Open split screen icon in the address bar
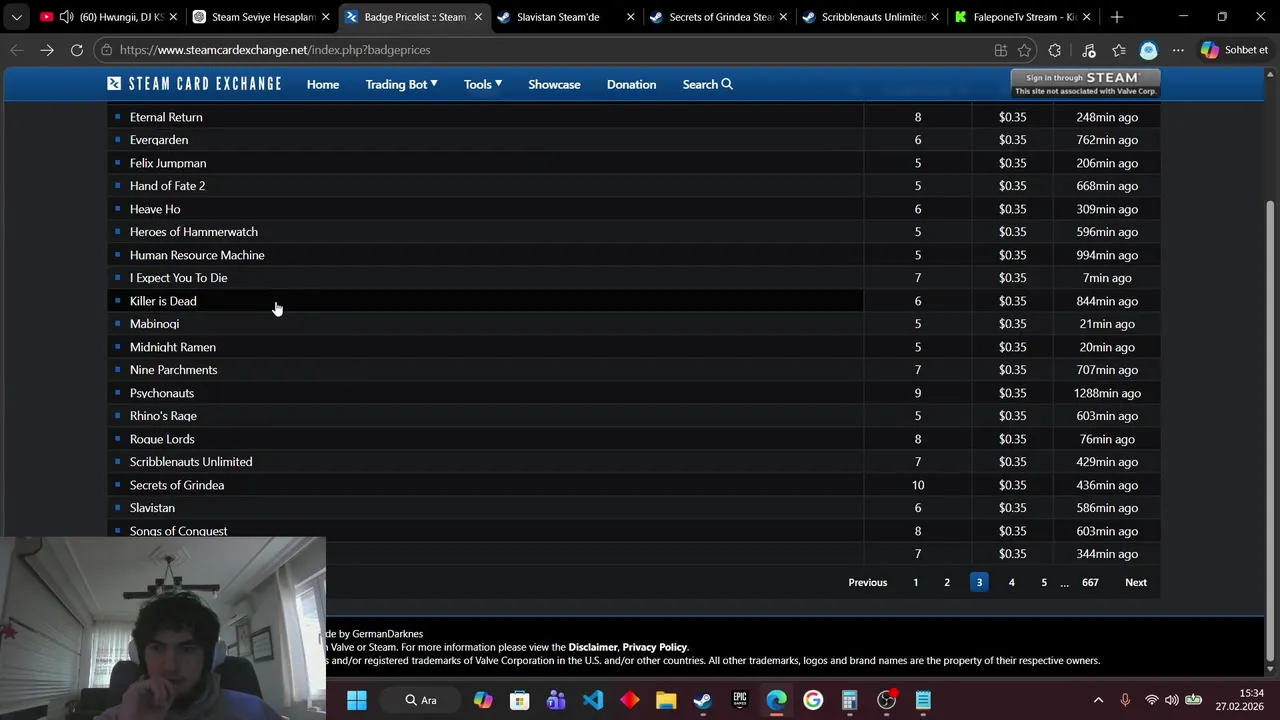1280x720 pixels. tap(1001, 50)
